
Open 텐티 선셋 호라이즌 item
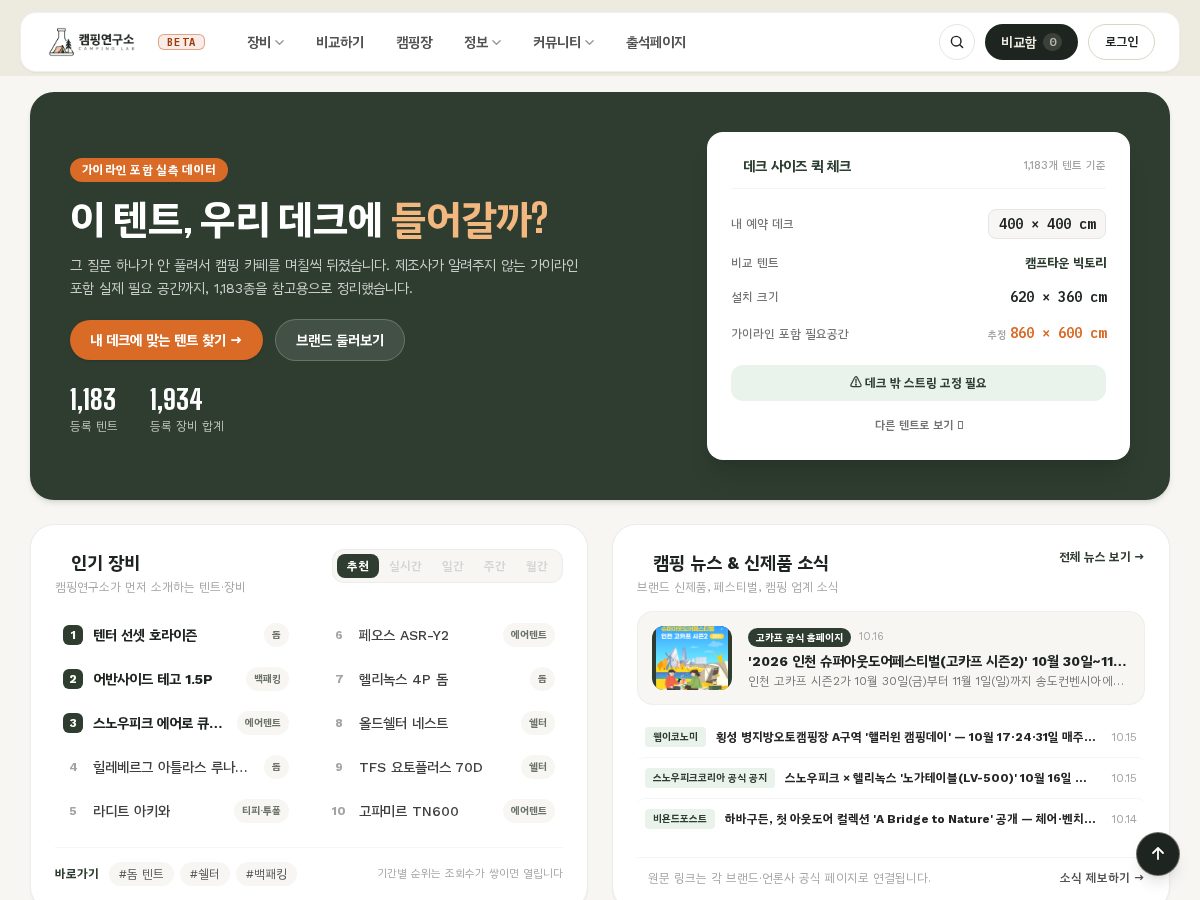(176, 635)
